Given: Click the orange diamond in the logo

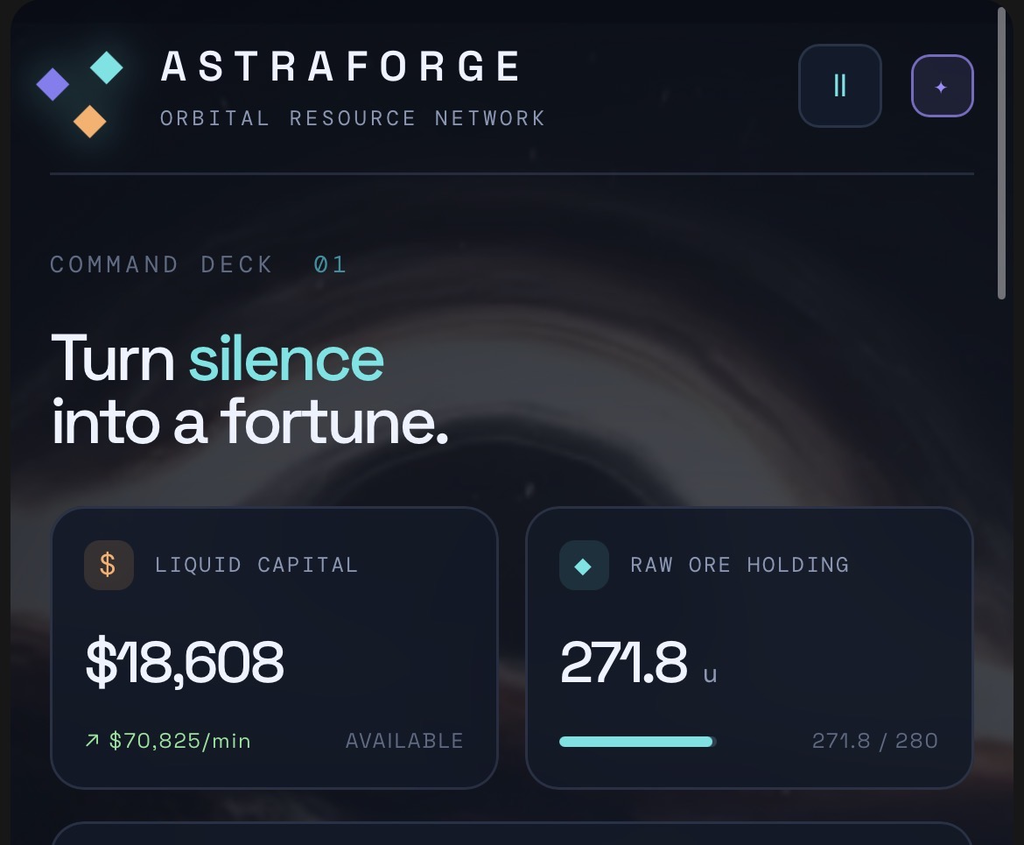Looking at the screenshot, I should pyautogui.click(x=90, y=121).
